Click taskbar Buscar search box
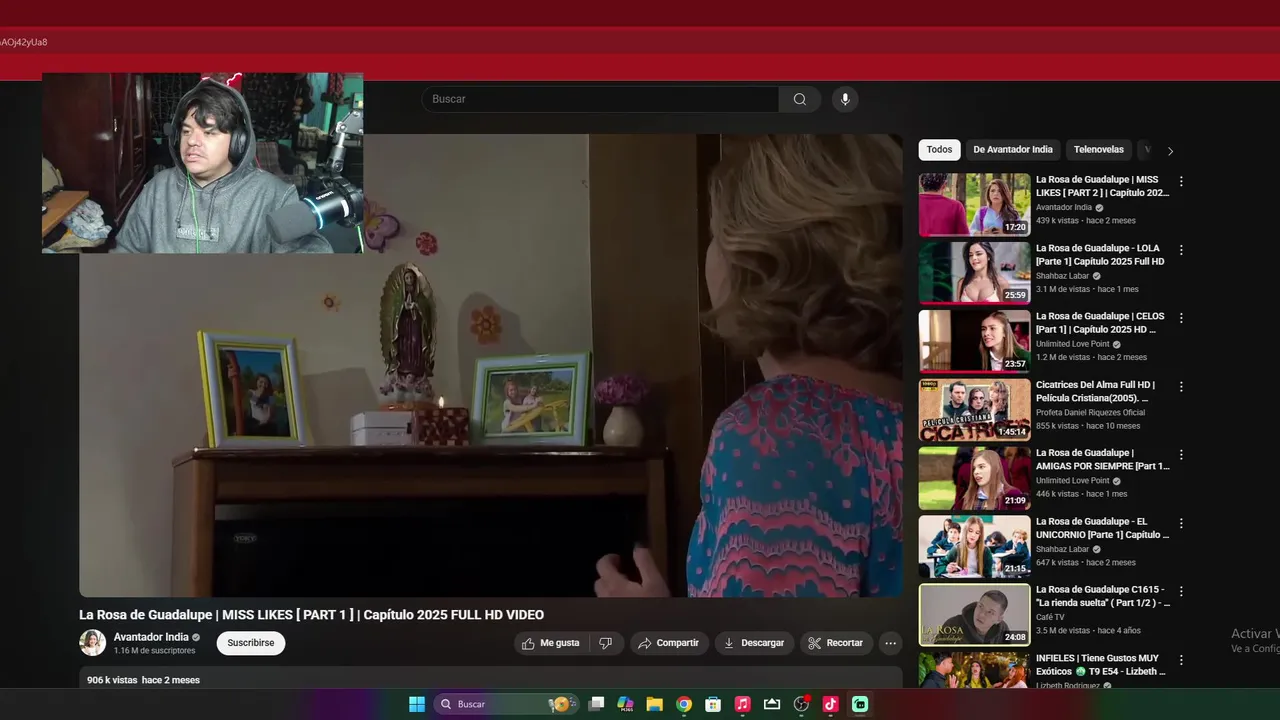The image size is (1280, 720). click(507, 704)
